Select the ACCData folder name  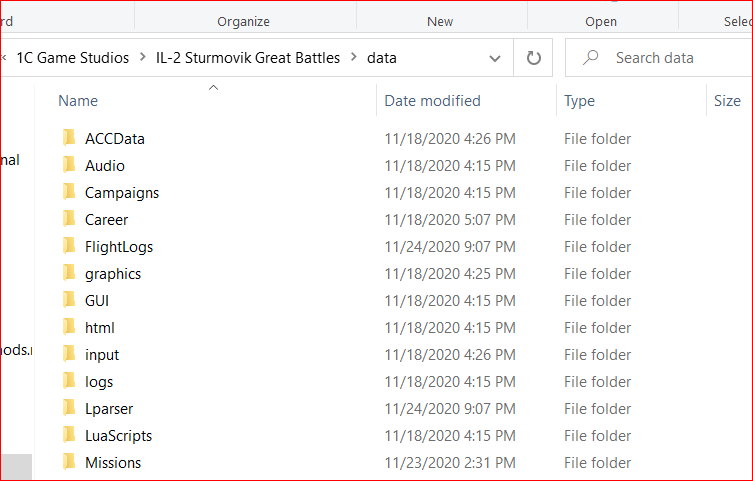[115, 139]
